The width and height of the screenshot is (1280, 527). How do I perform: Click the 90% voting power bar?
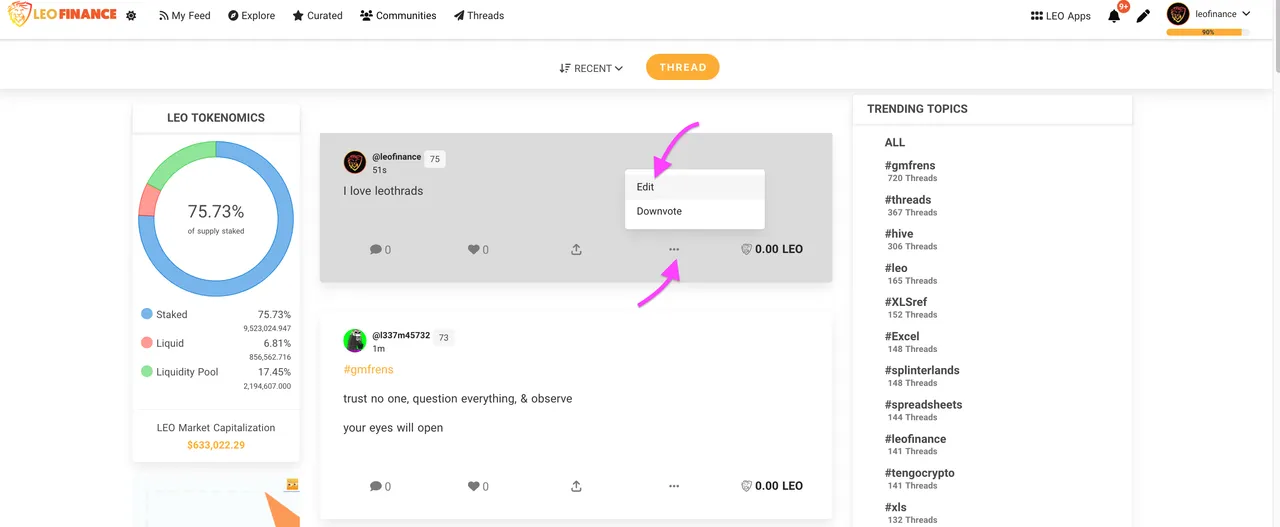[x=1208, y=32]
